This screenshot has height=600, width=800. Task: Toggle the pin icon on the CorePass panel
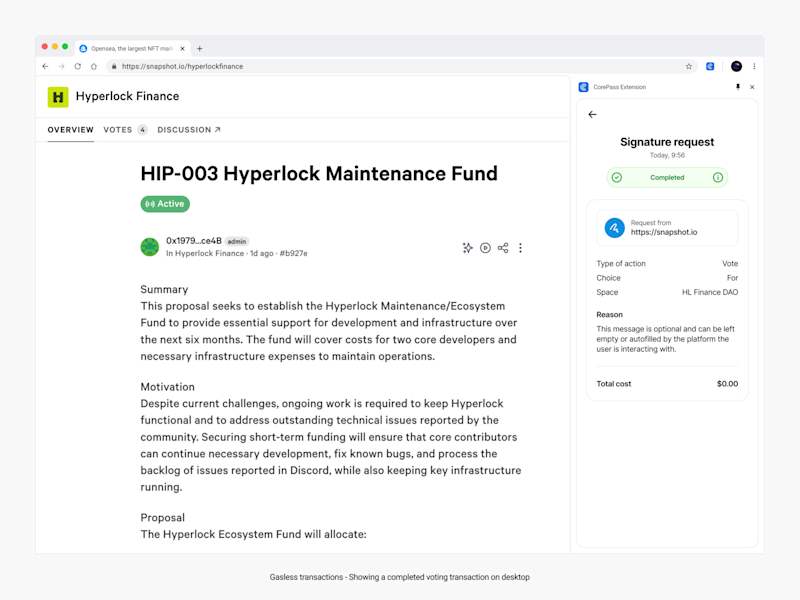740,87
